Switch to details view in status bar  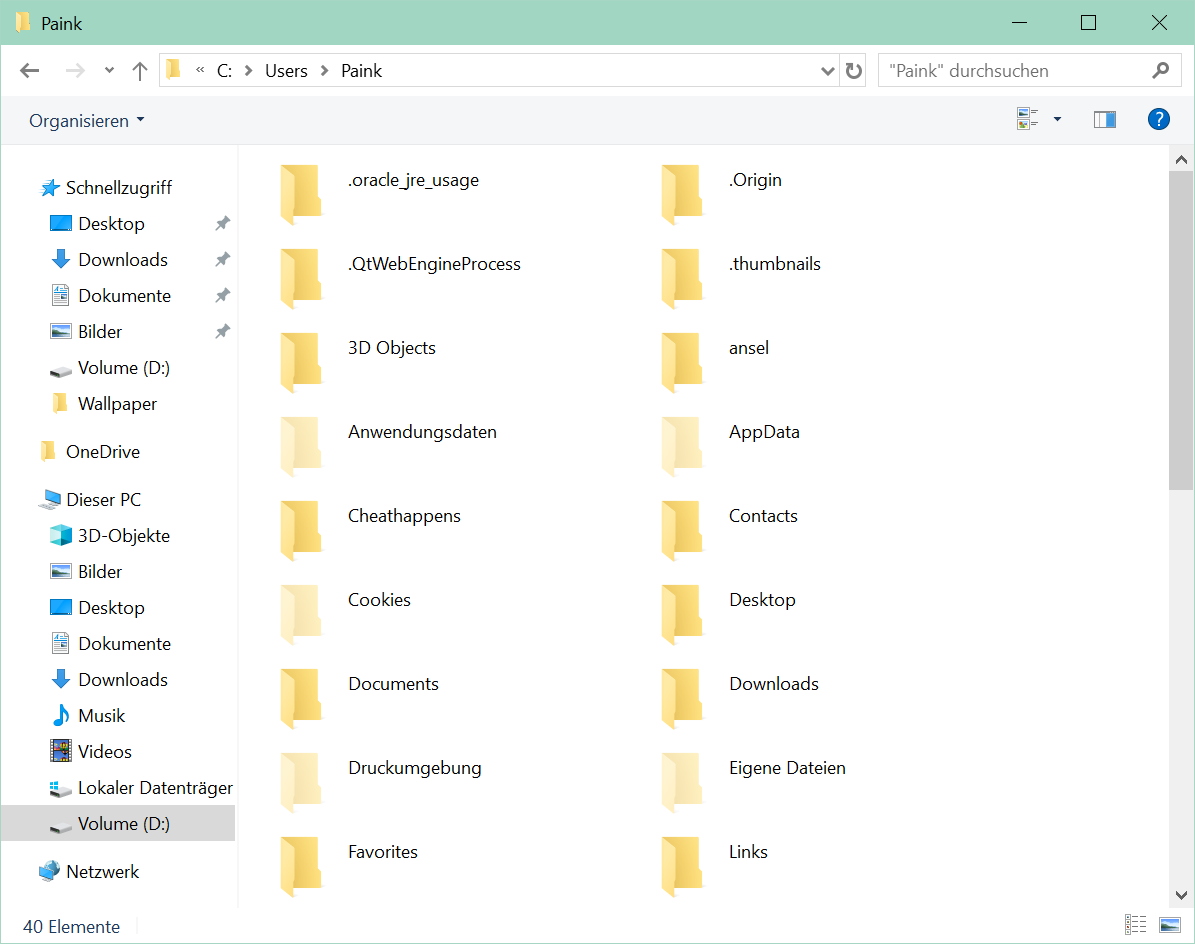[x=1136, y=925]
